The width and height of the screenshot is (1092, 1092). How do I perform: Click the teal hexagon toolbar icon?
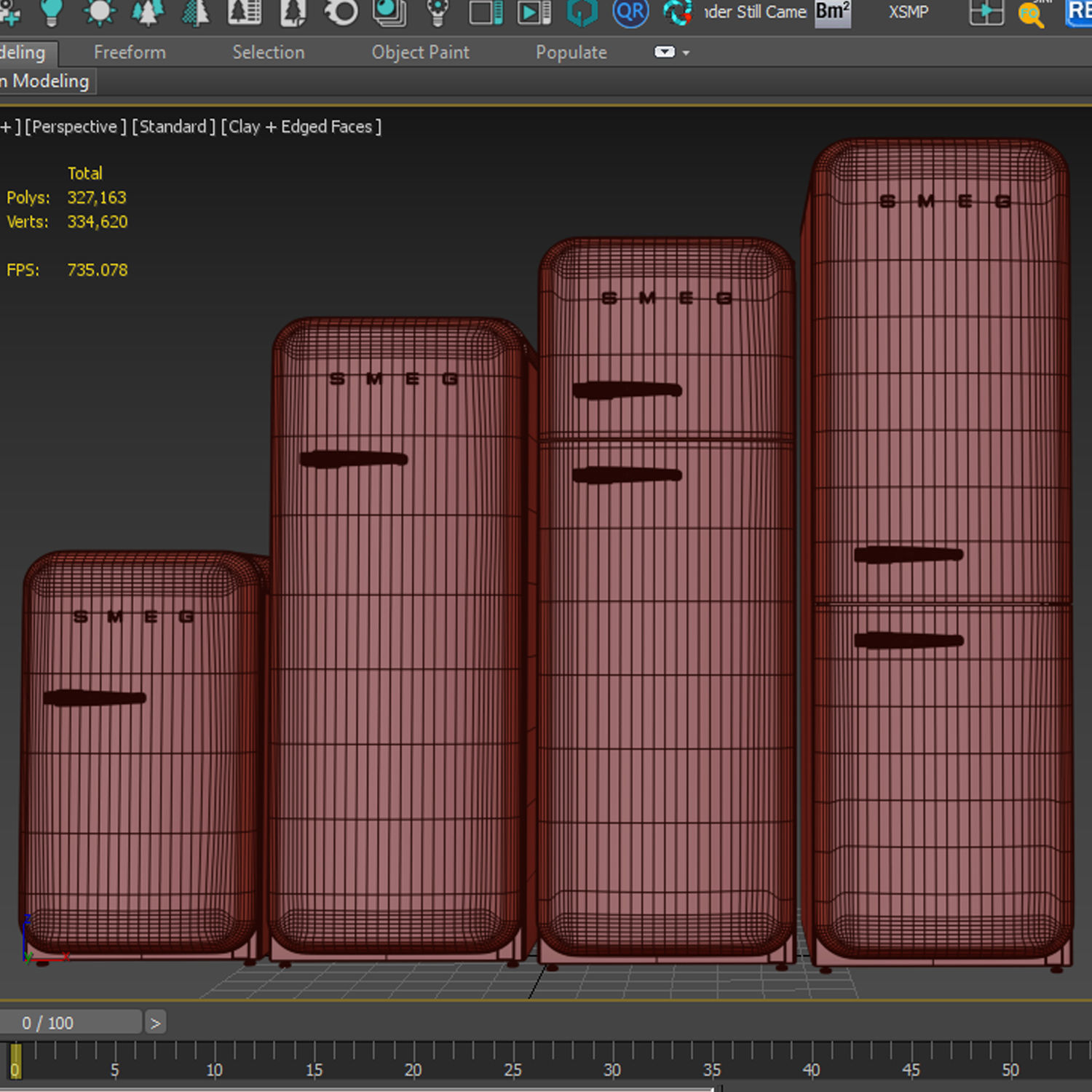(582, 12)
